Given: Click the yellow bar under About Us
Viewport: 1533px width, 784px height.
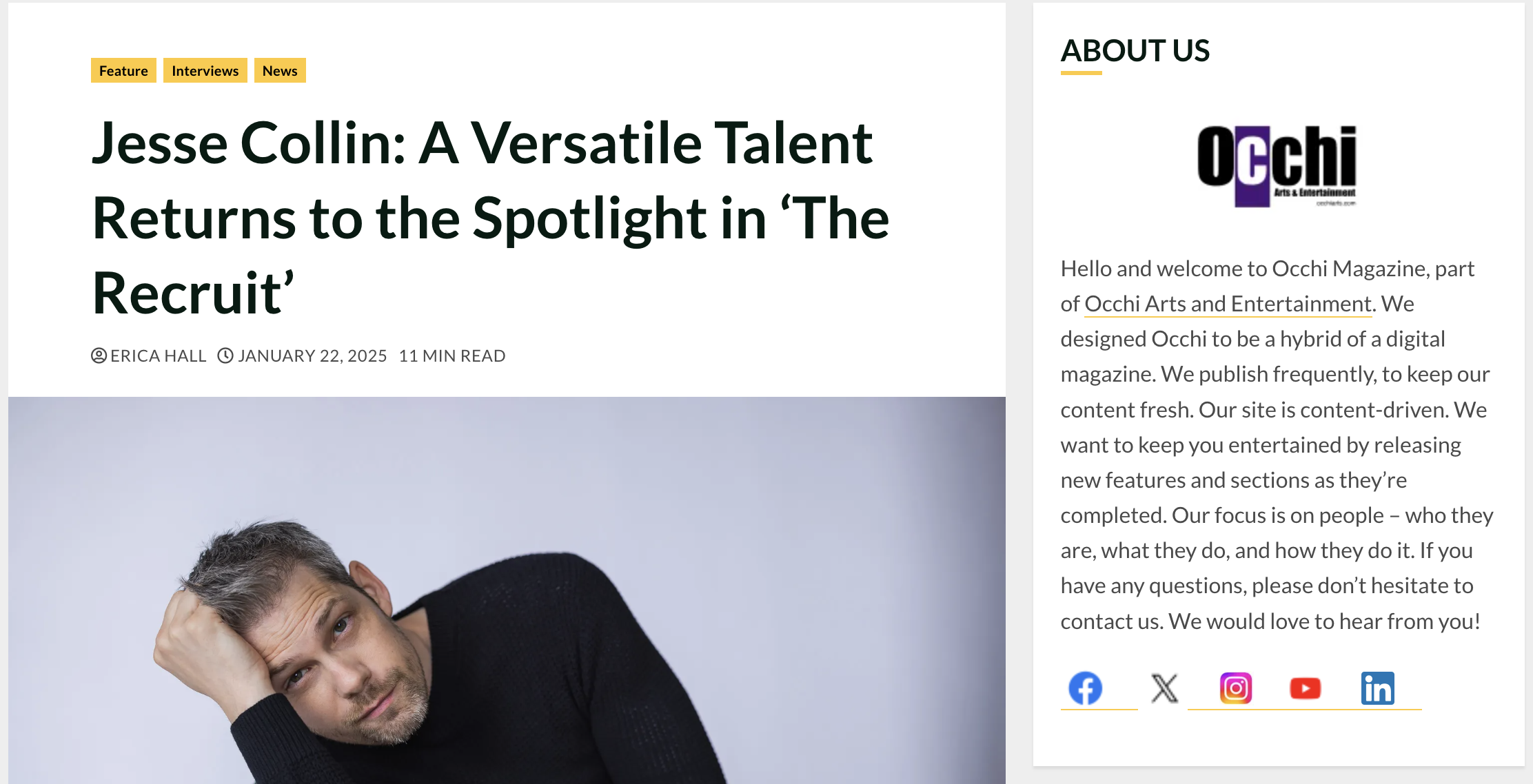Looking at the screenshot, I should (x=1081, y=72).
